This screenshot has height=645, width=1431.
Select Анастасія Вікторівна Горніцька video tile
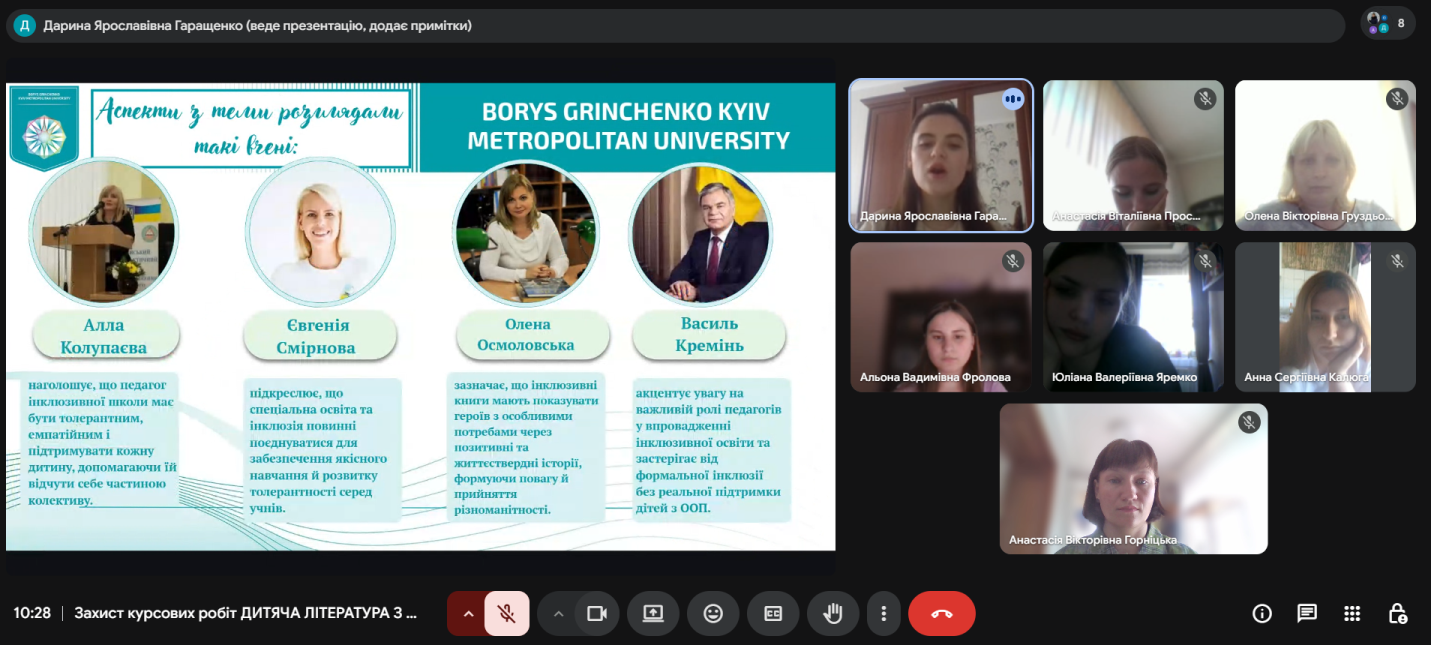click(1133, 479)
